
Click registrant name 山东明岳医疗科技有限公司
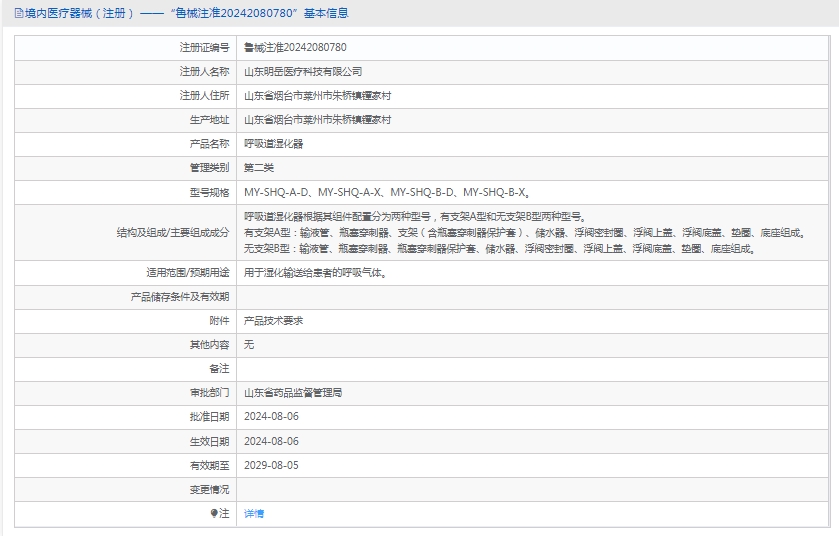(303, 71)
